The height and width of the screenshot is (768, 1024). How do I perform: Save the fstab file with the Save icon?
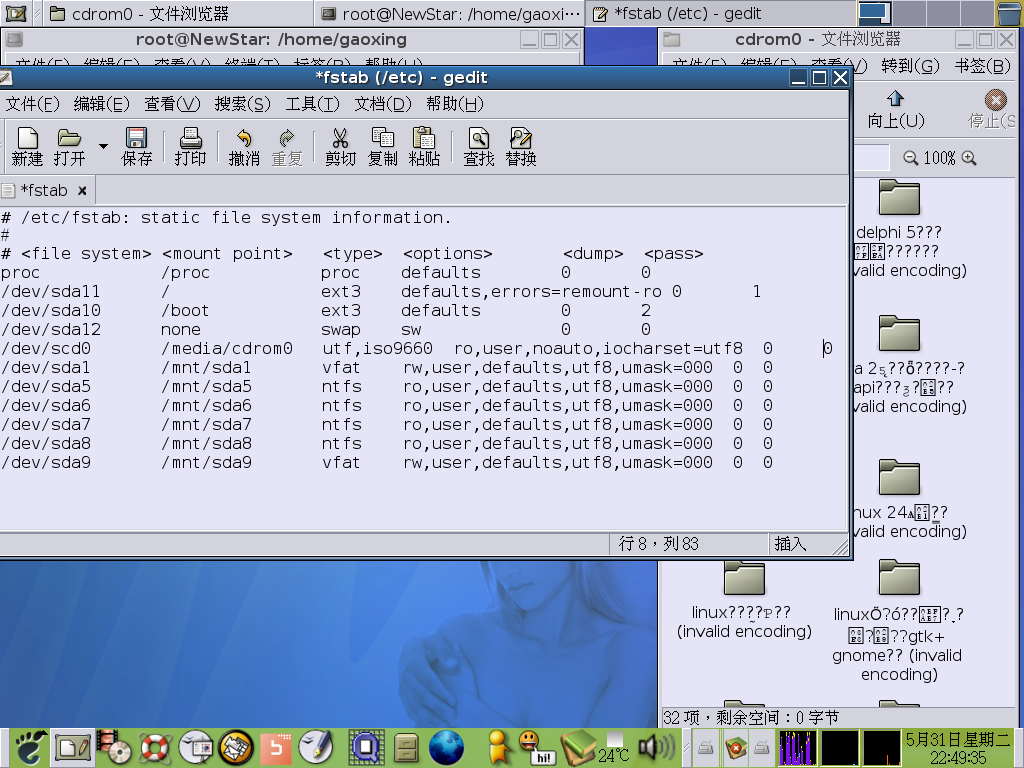pyautogui.click(x=136, y=146)
